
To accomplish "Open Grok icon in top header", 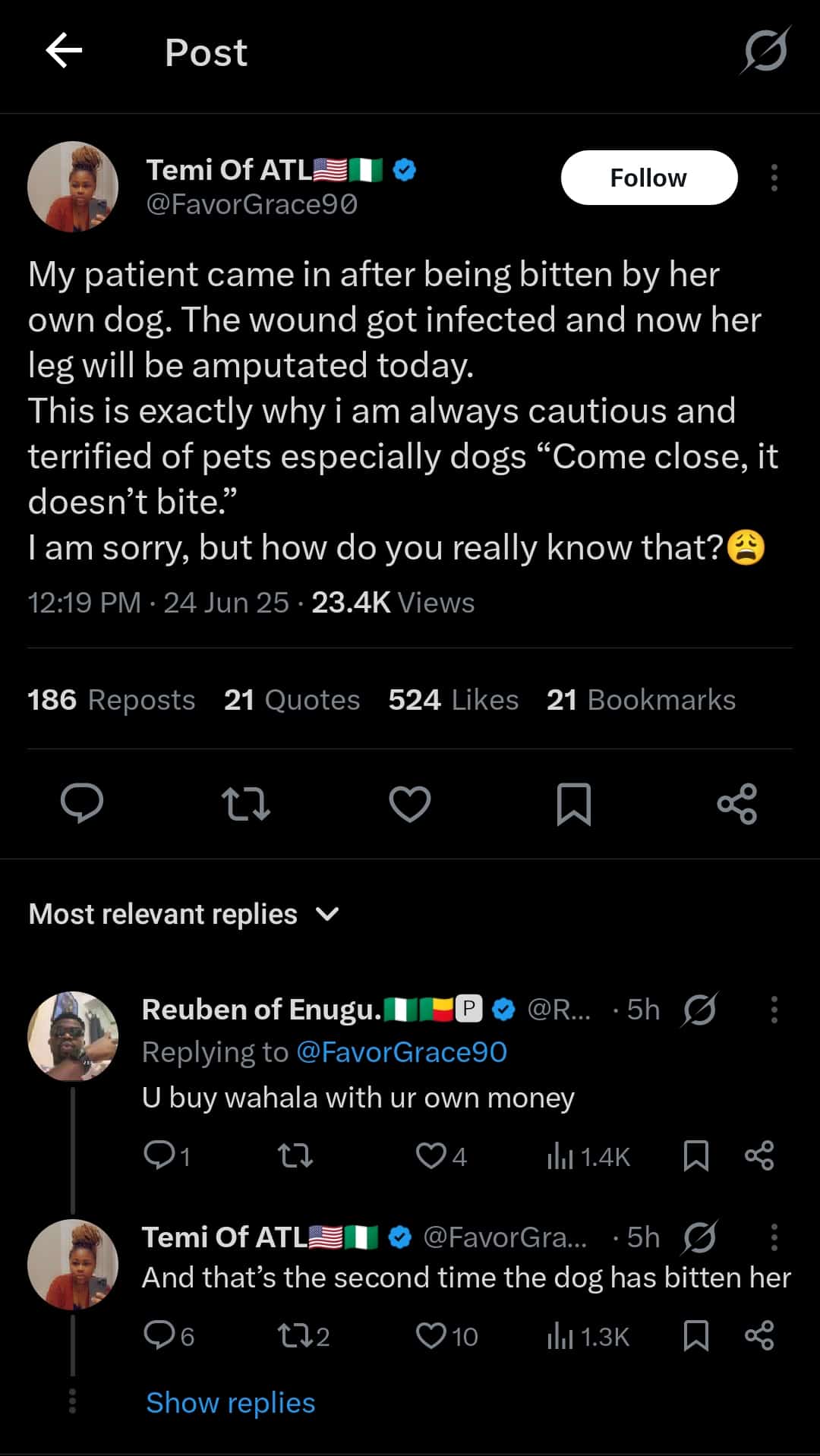I will (x=765, y=52).
